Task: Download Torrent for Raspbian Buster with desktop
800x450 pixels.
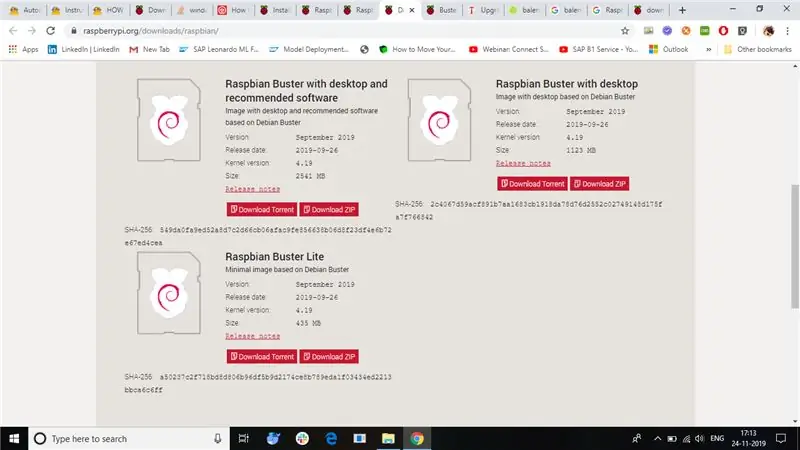Action: pos(532,184)
